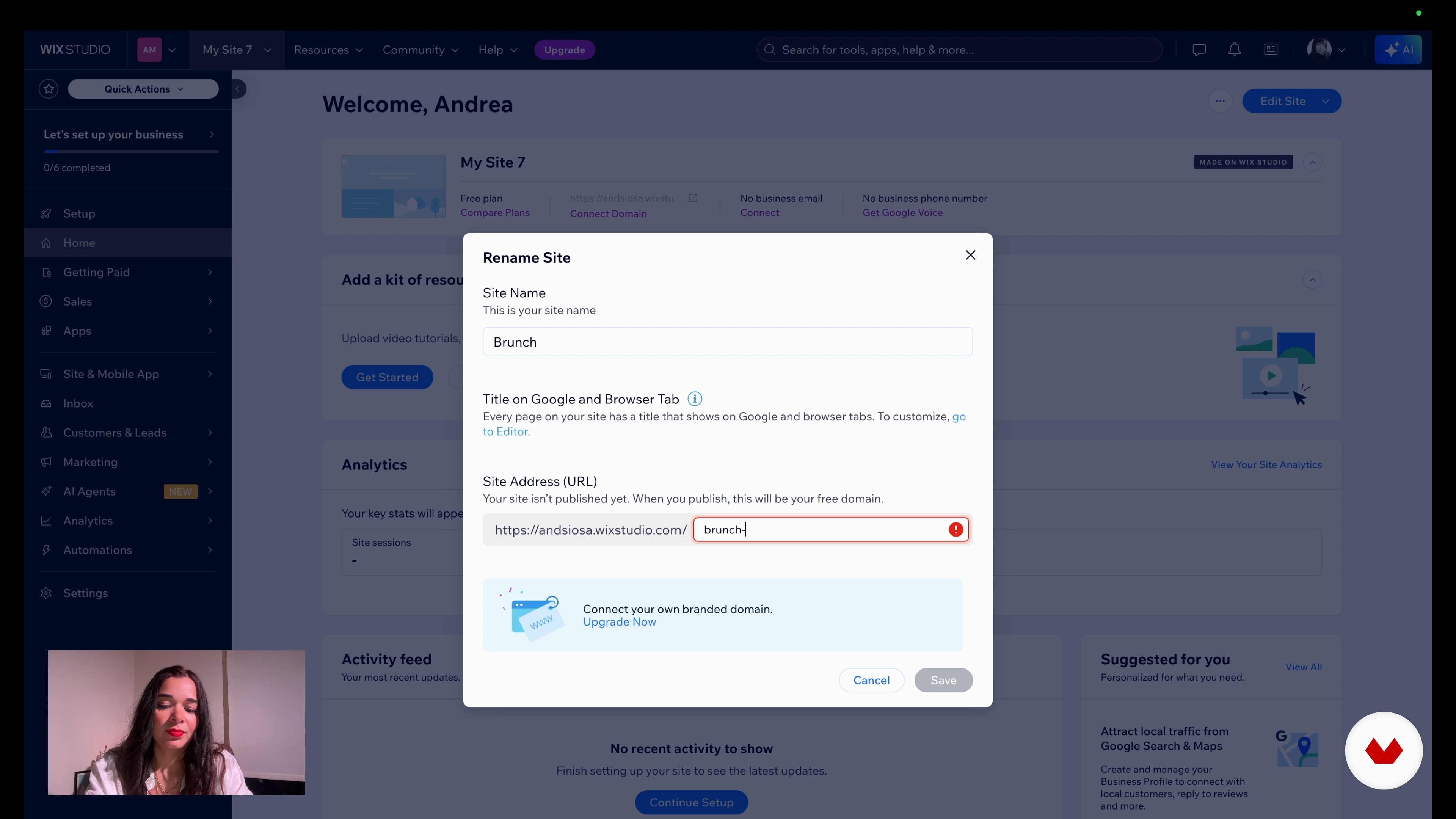1456x819 pixels.
Task: Open the notifications bell
Action: click(x=1235, y=50)
